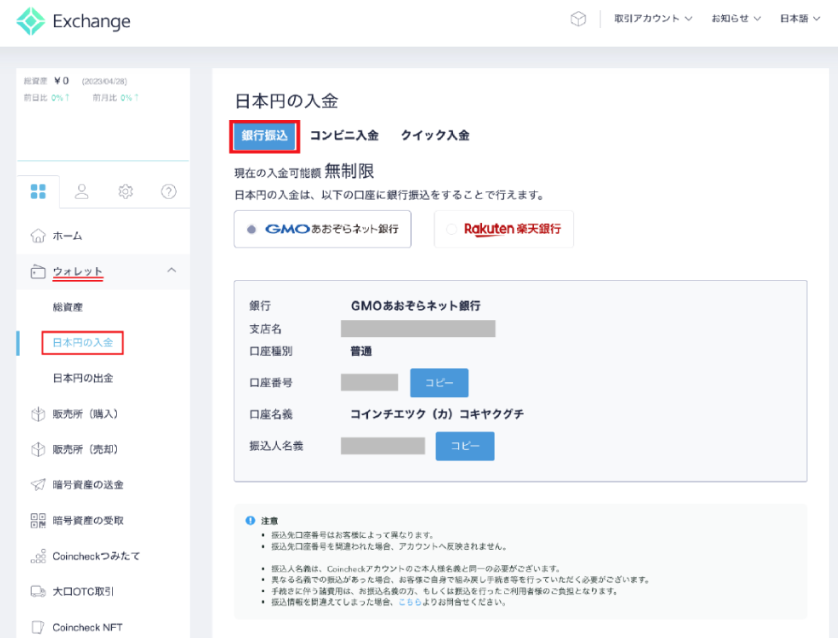Select the dashboard grid icon tab
This screenshot has width=838, height=638.
tap(38, 191)
